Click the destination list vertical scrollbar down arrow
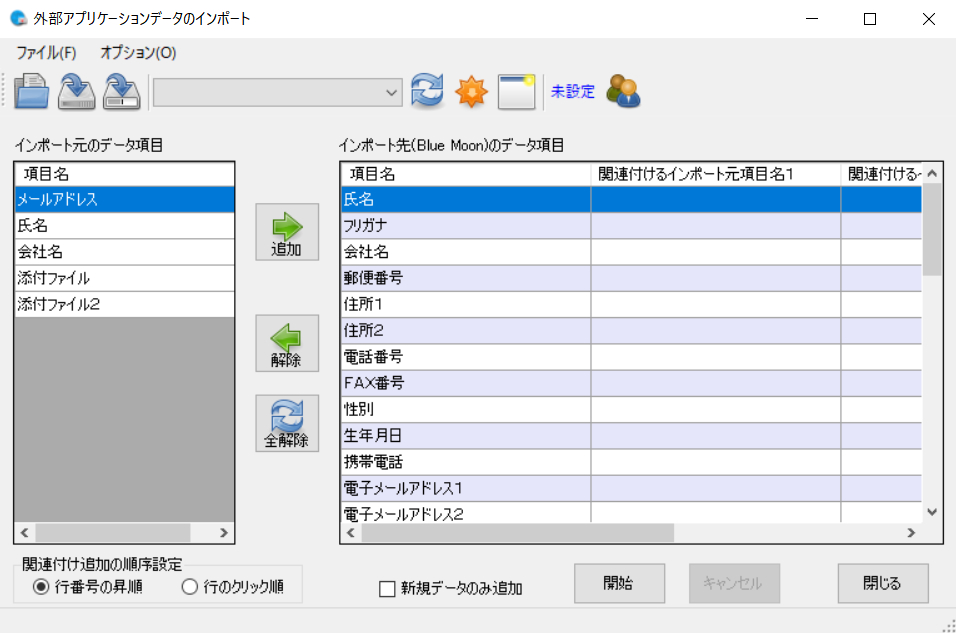This screenshot has height=633, width=956. click(x=932, y=511)
